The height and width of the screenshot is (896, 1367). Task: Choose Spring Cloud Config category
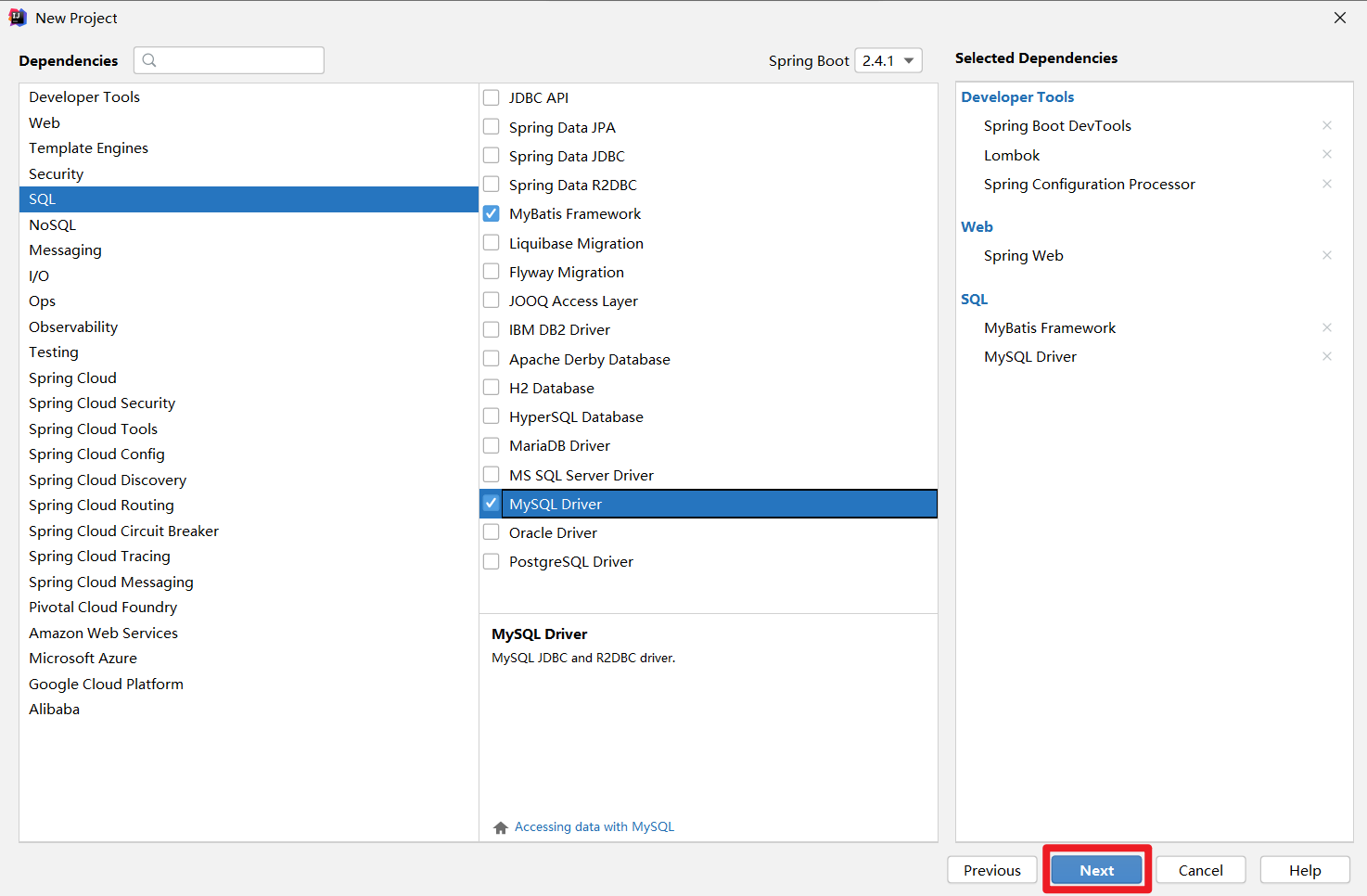coord(249,454)
